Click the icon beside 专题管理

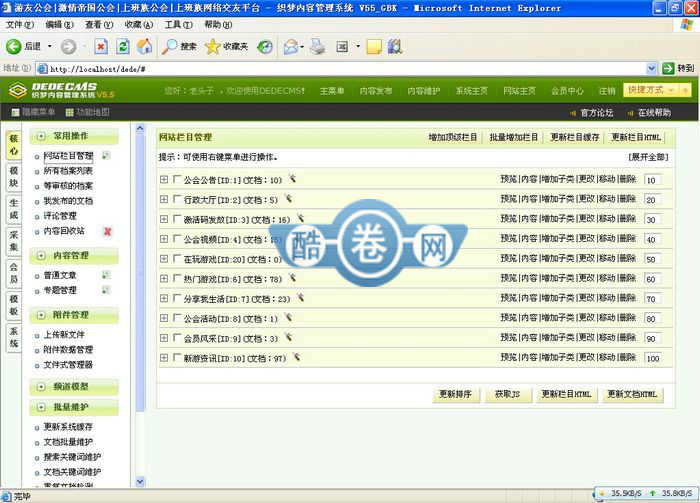106,290
